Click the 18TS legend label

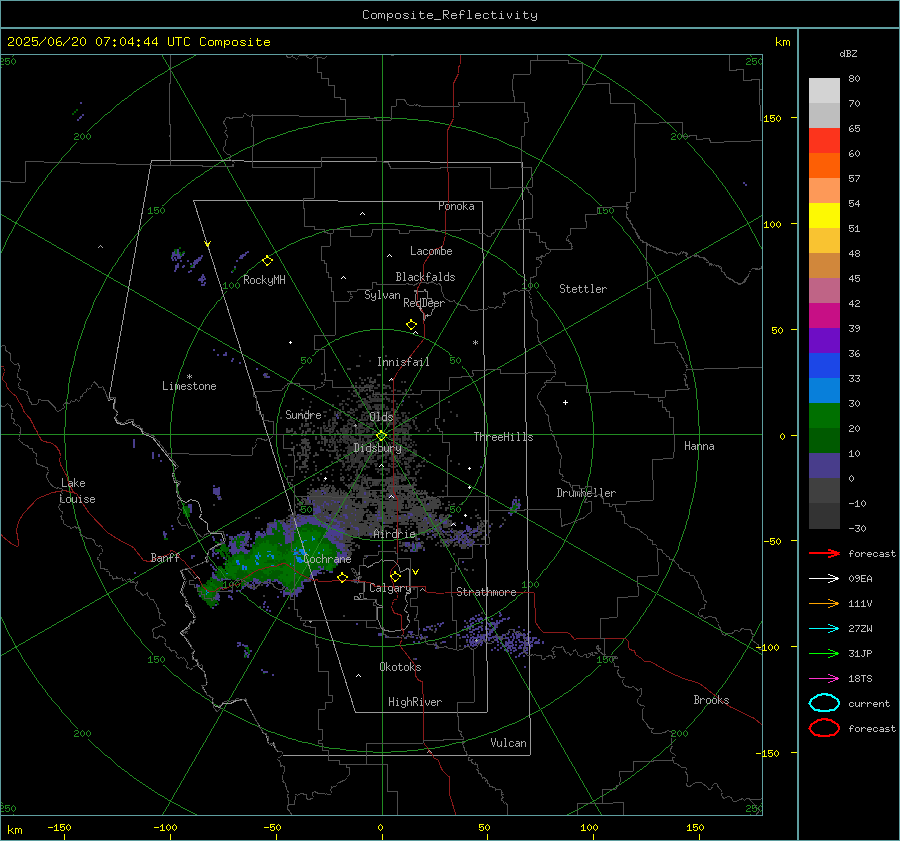tap(860, 679)
